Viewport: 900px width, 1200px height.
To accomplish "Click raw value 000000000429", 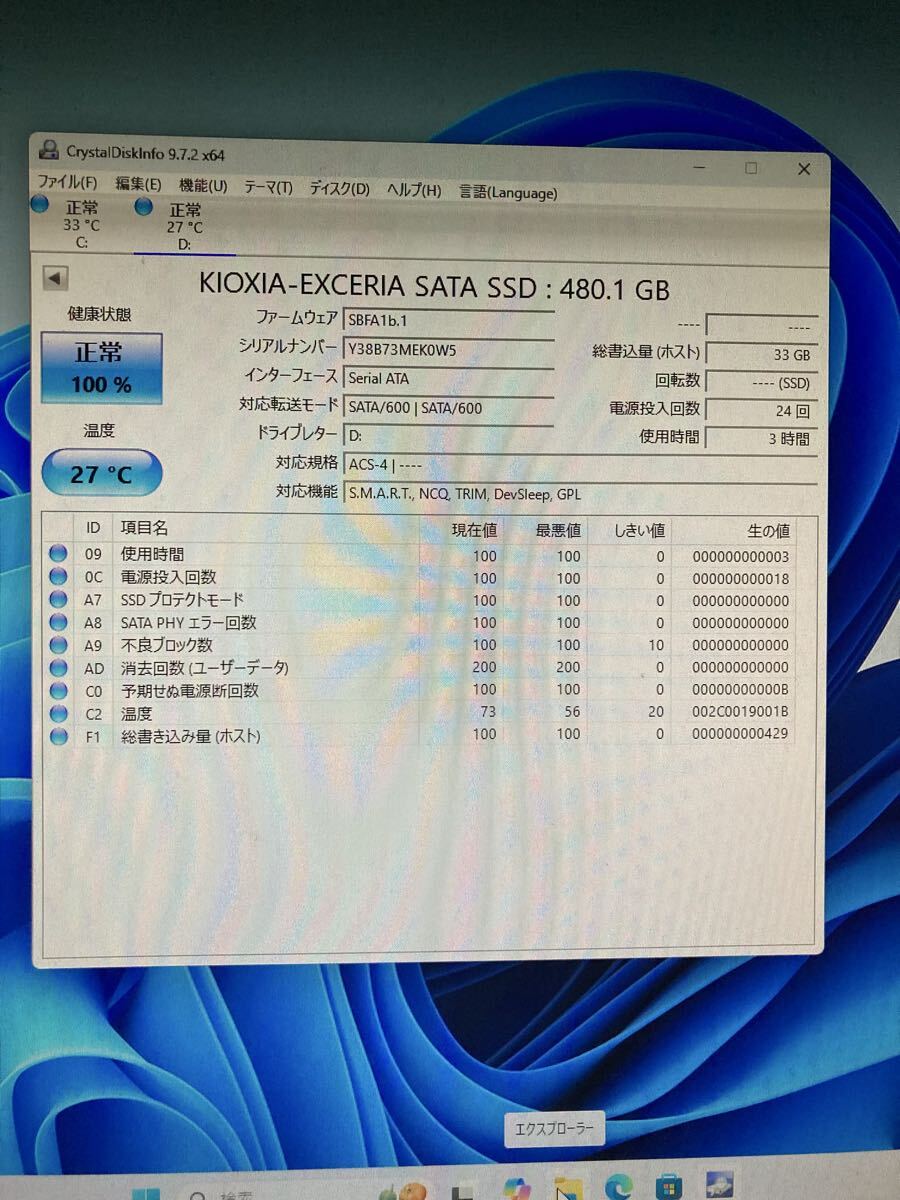I will coord(741,736).
